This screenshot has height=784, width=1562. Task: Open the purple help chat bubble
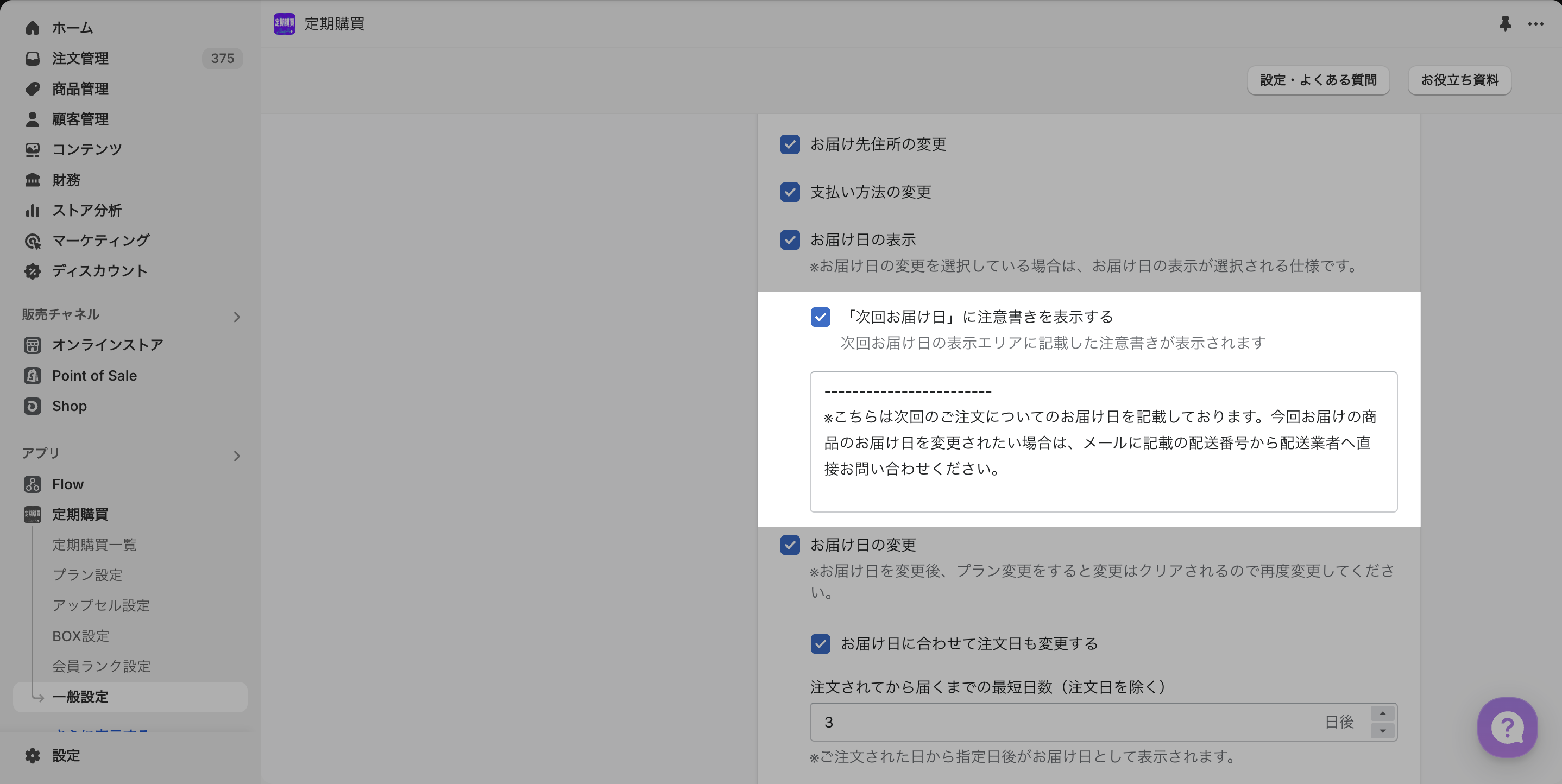pyautogui.click(x=1507, y=726)
